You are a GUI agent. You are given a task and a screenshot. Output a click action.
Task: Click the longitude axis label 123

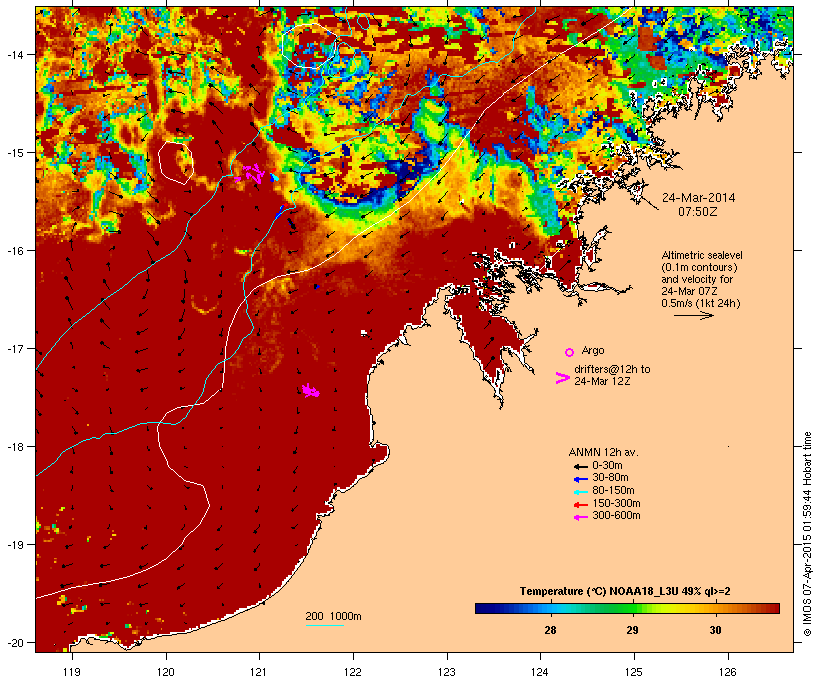(447, 672)
